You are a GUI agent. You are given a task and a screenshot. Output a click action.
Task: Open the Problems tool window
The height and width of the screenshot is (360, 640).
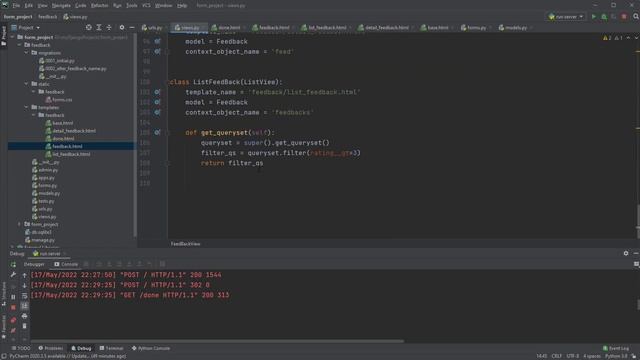(x=51, y=348)
